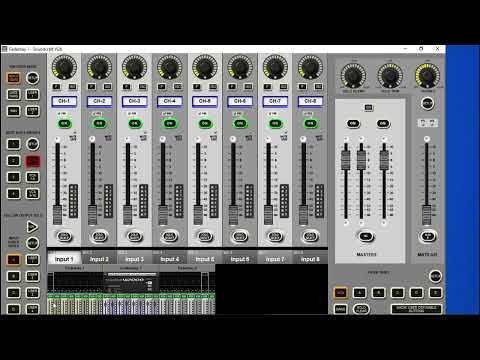Screen dimensions: 480x360
Task: Click the A button right of orange VCA button
Action: (359, 293)
